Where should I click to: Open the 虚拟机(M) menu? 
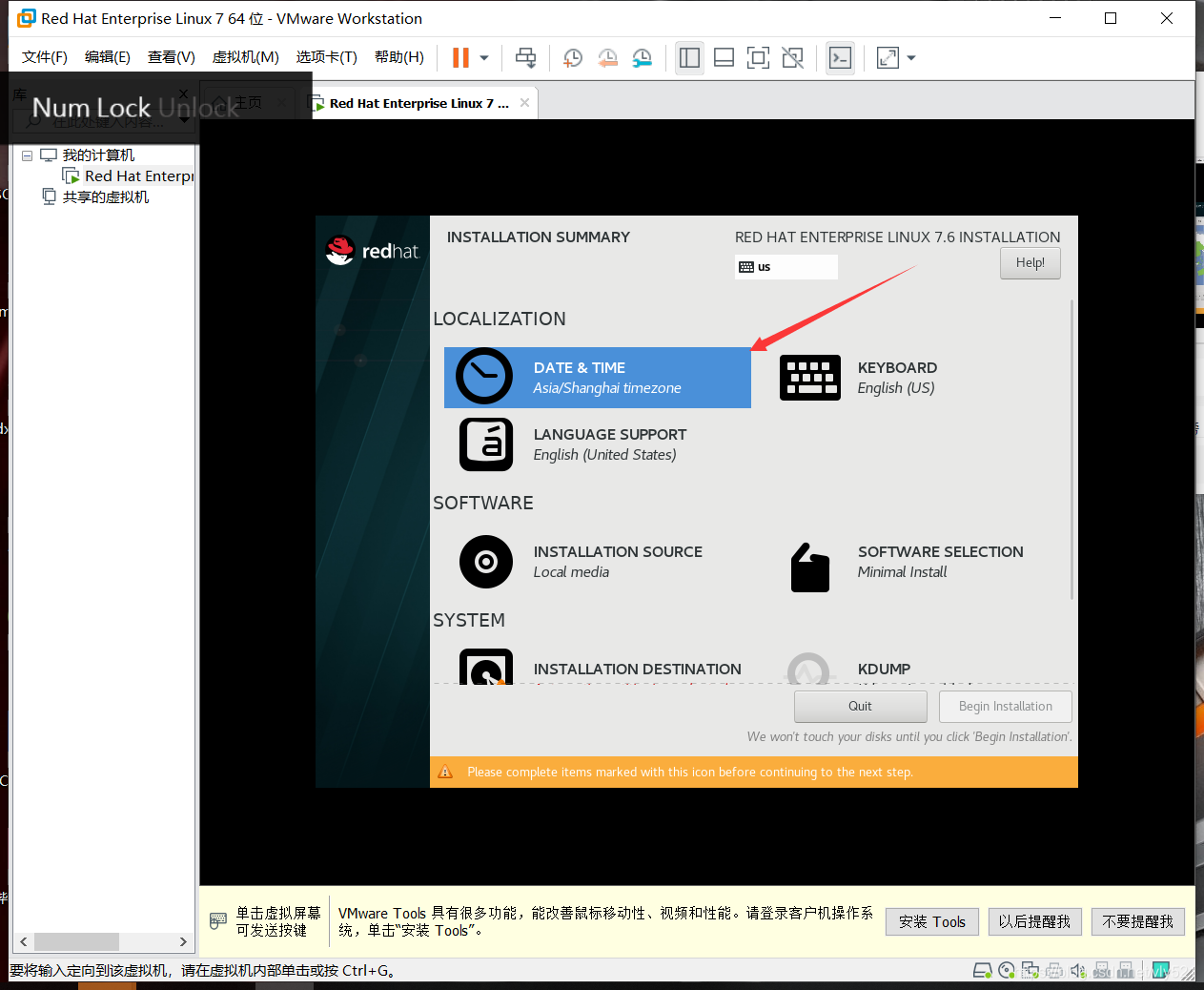[245, 57]
